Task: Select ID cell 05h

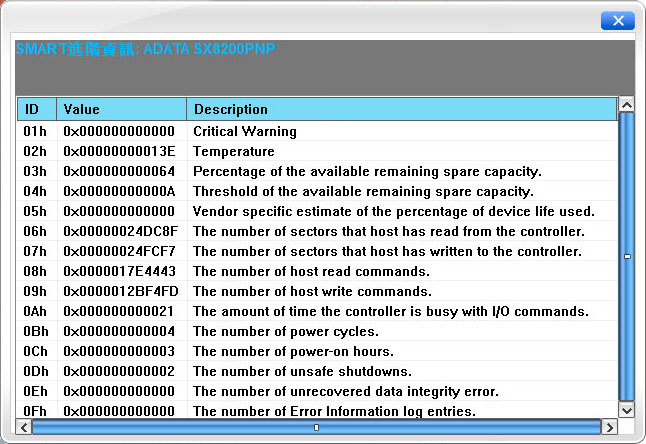Action: (x=35, y=211)
